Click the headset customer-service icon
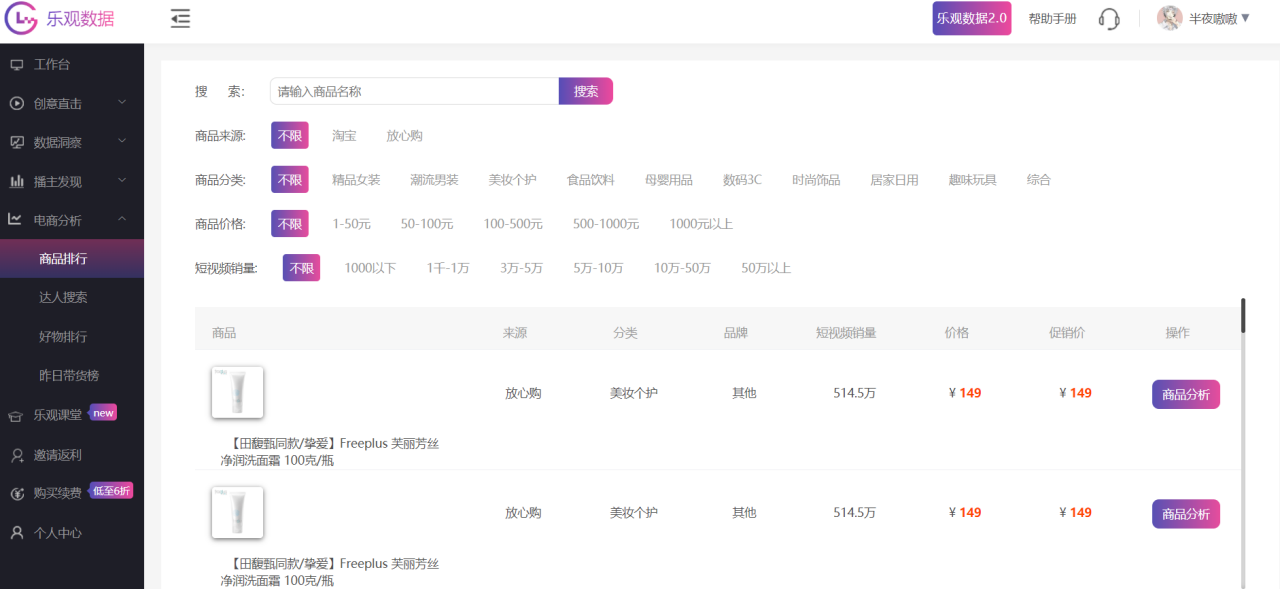This screenshot has height=589, width=1280. click(1109, 18)
